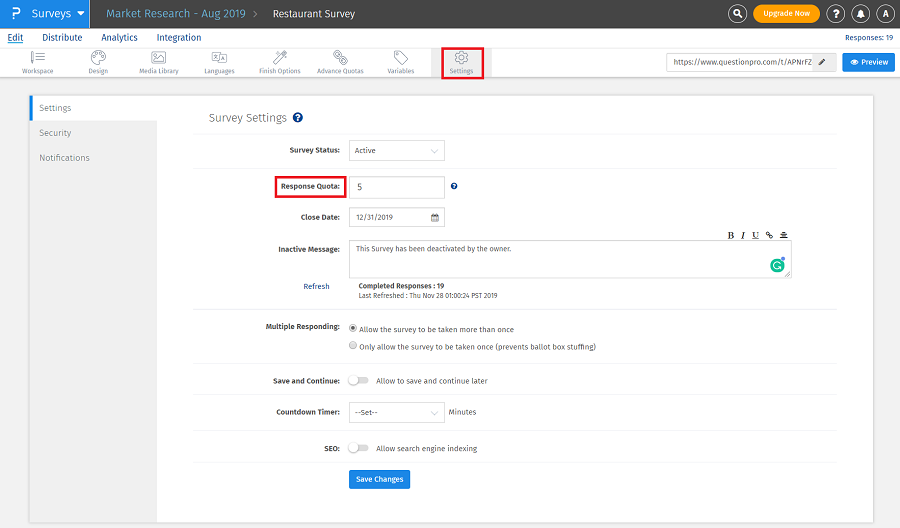This screenshot has width=900, height=528.
Task: Enable the Save and Continue toggle
Action: point(358,381)
